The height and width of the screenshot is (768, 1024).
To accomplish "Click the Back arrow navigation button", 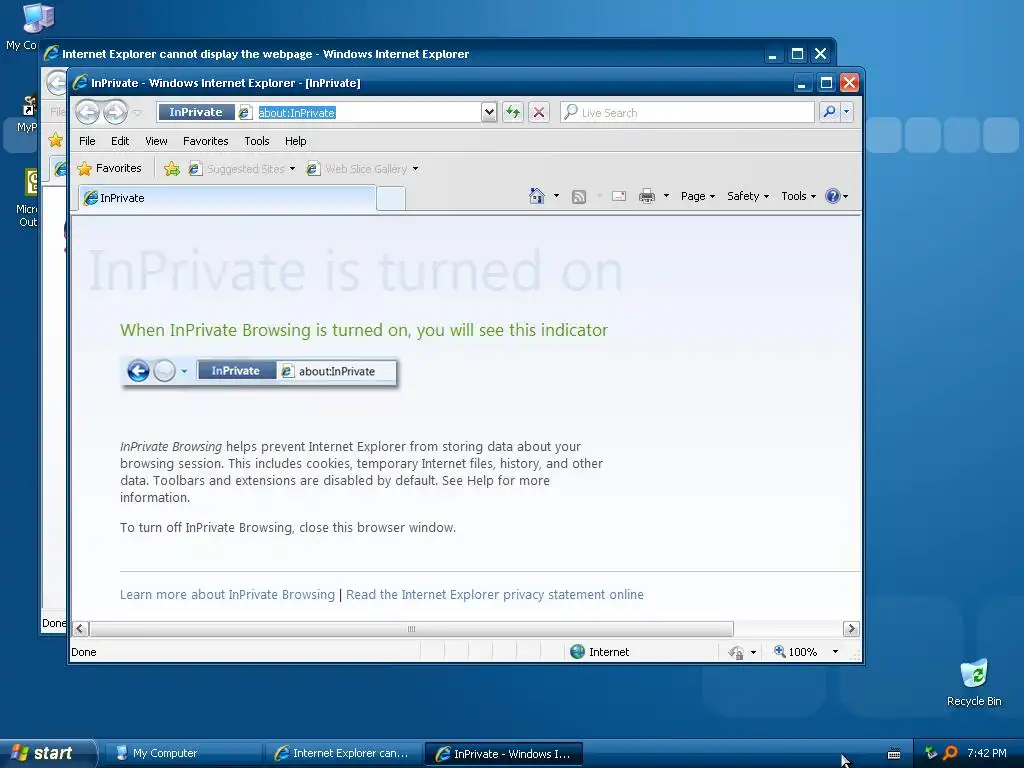I will click(87, 112).
